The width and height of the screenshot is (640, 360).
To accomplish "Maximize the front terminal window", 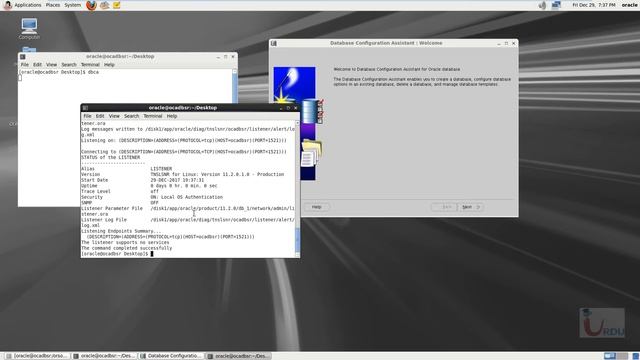I will pyautogui.click(x=288, y=108).
